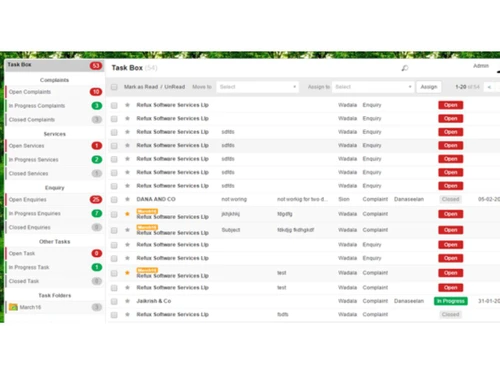Check the checkbox for the 'Subject' complaint row

114,230
